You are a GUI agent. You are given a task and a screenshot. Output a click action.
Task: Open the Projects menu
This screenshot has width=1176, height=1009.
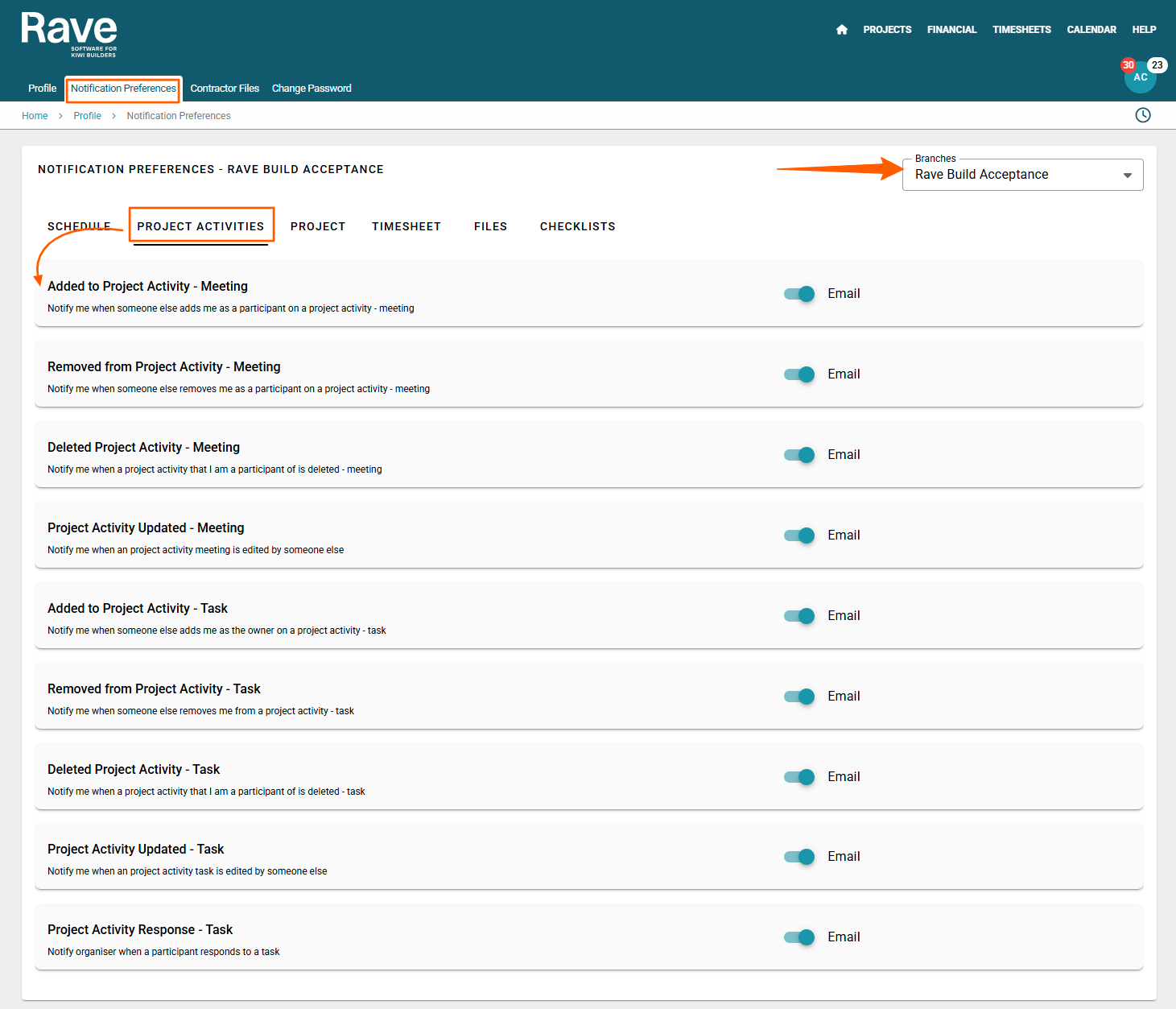(887, 30)
